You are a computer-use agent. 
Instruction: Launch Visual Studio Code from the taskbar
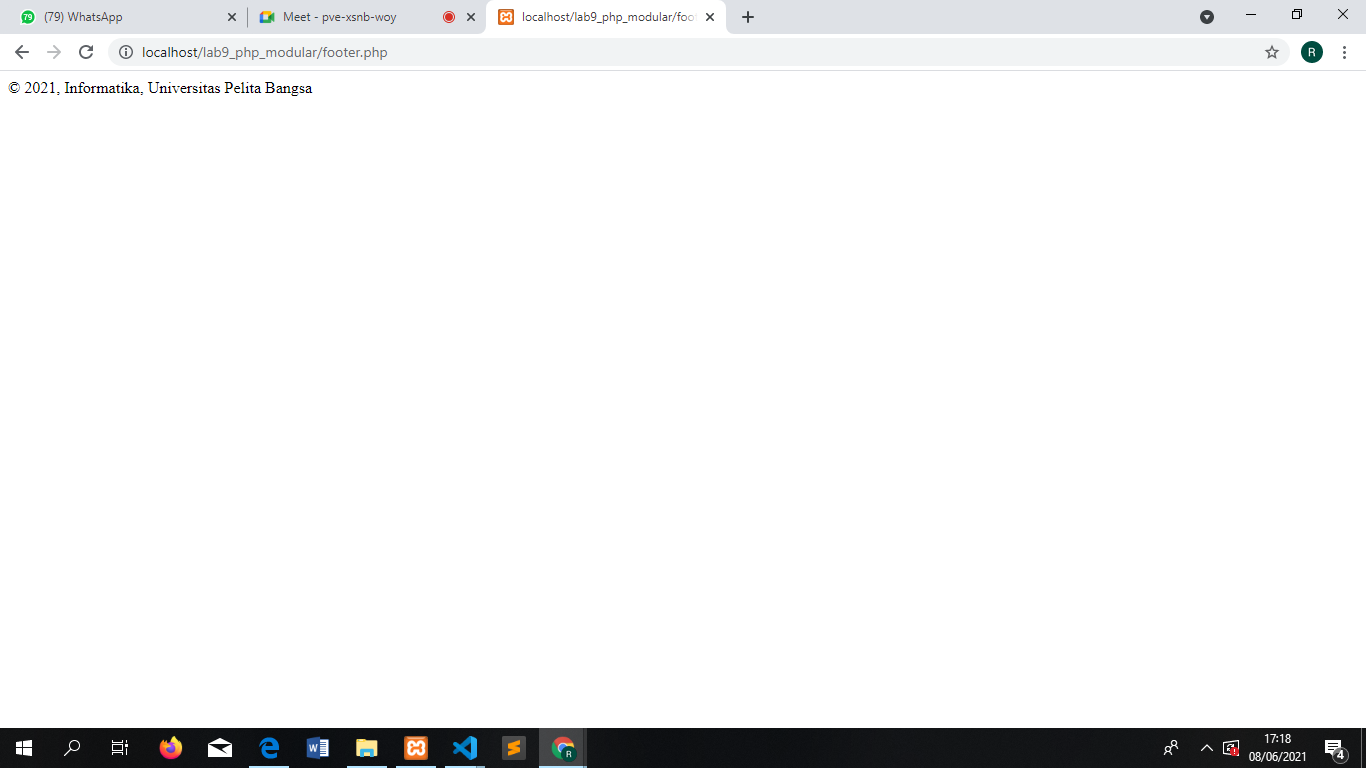(x=464, y=747)
